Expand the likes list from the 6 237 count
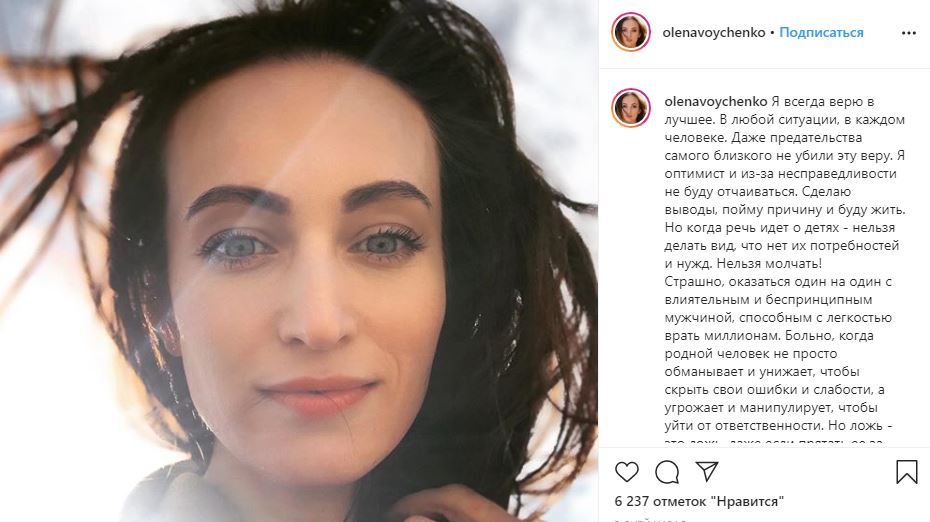Screen dimensions: 930x522 coord(699,501)
